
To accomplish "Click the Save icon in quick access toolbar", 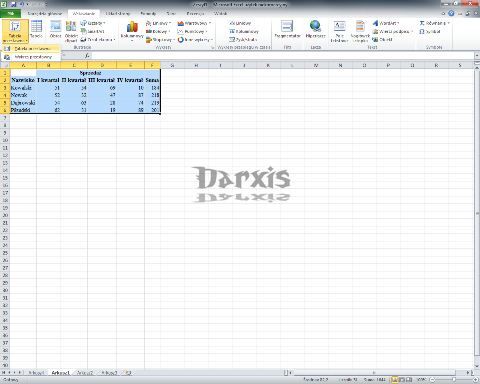I will coord(13,4).
